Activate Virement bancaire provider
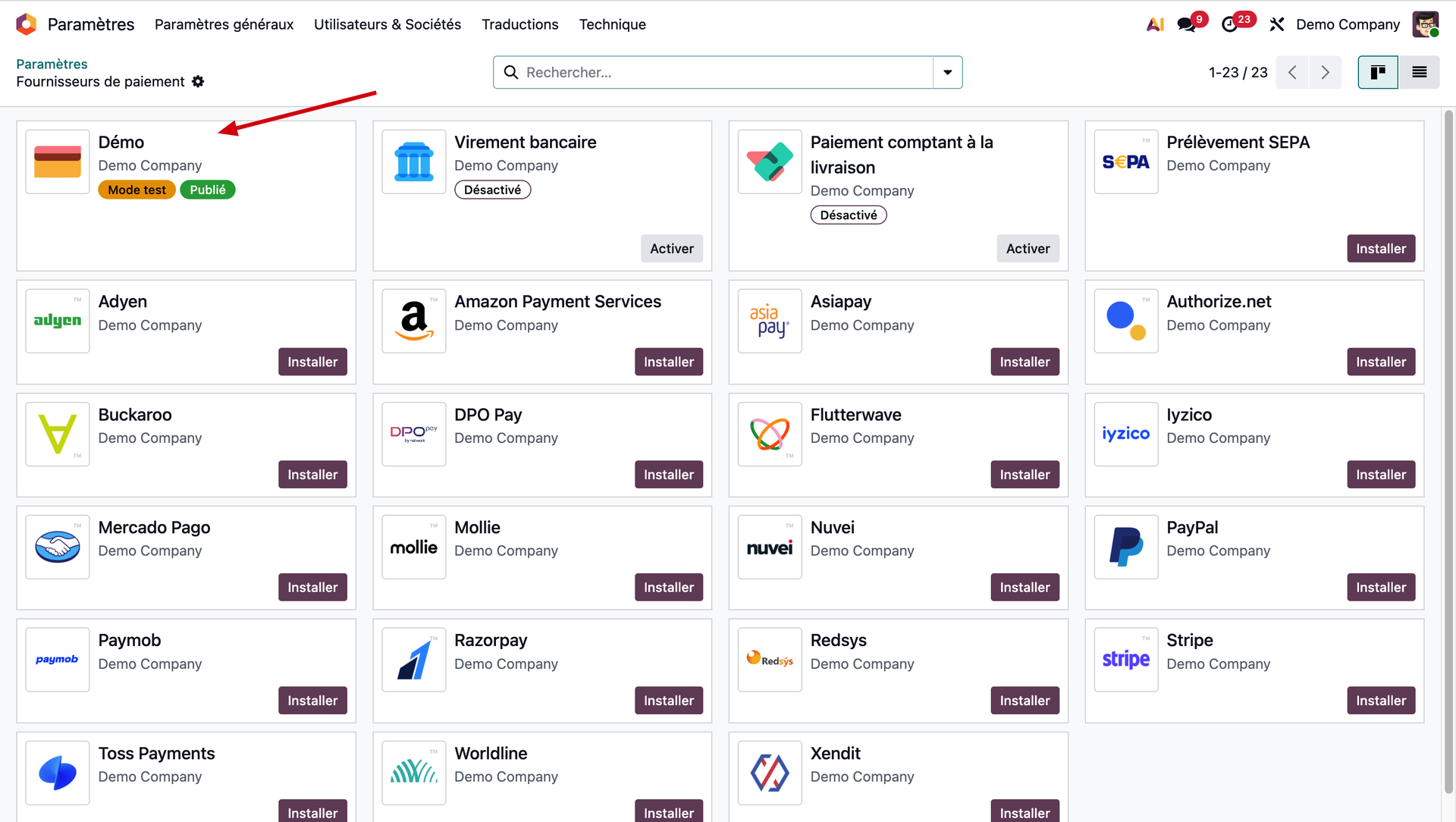 672,249
